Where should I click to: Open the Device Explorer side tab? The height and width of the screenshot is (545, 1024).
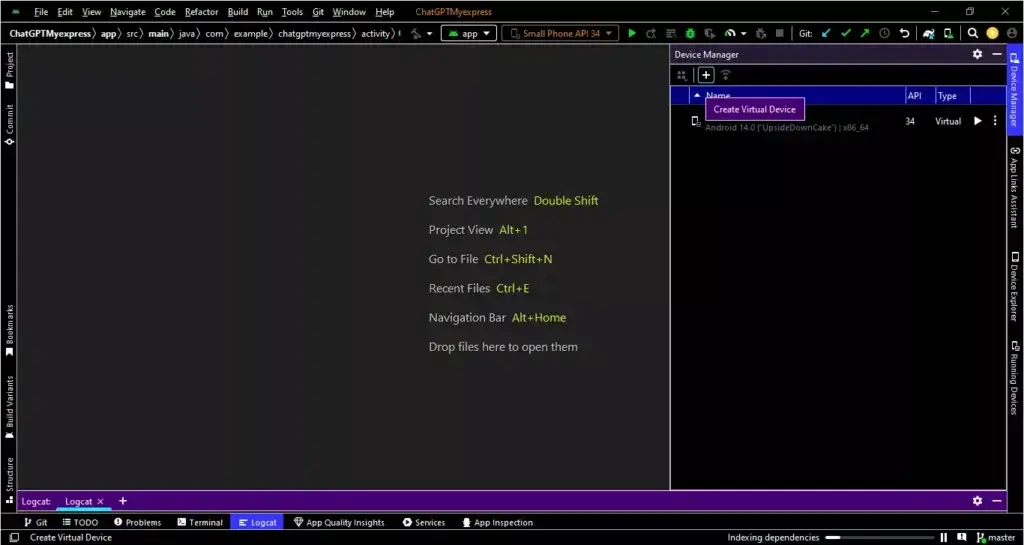point(1014,287)
